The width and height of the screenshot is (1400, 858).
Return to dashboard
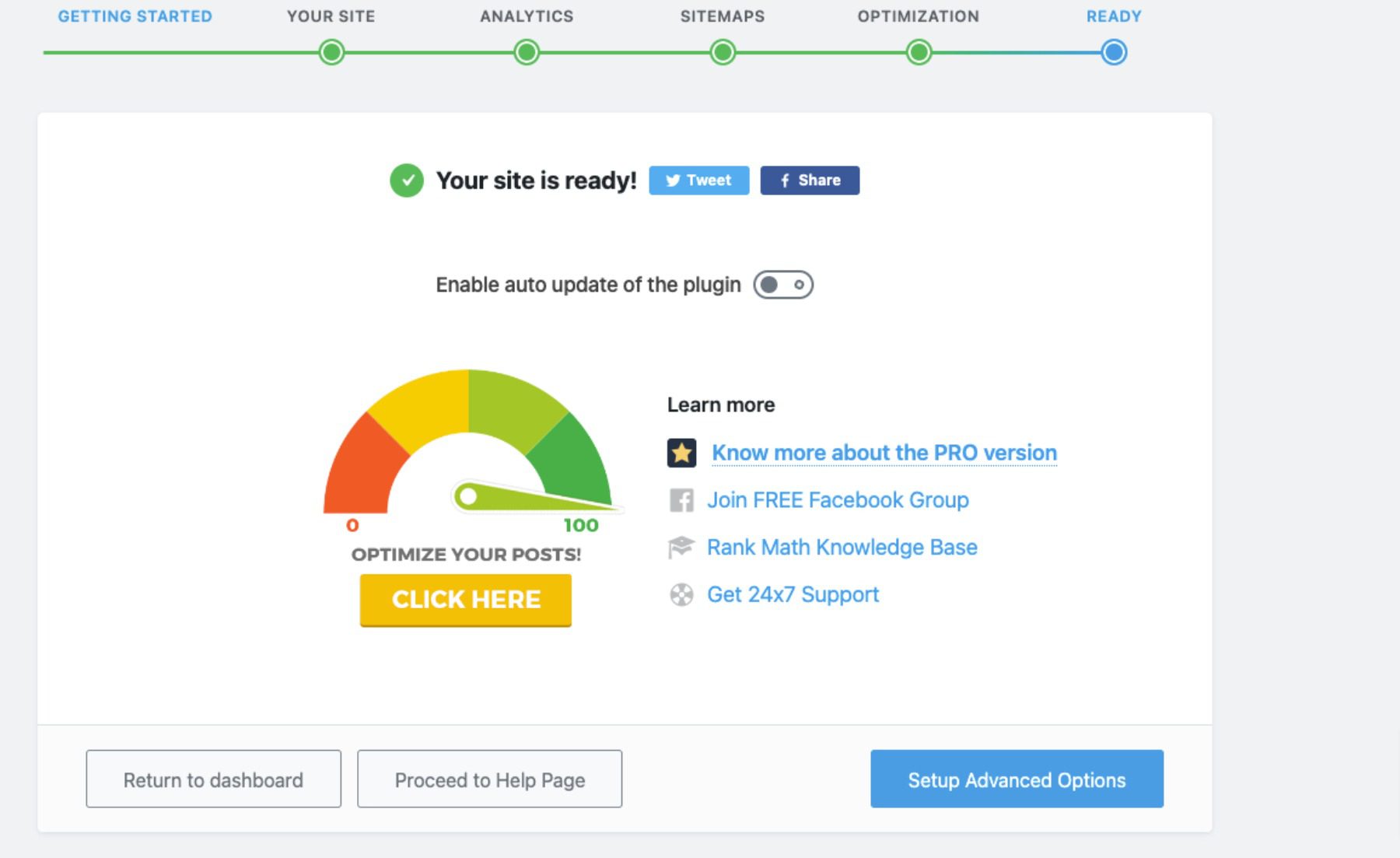pos(213,779)
